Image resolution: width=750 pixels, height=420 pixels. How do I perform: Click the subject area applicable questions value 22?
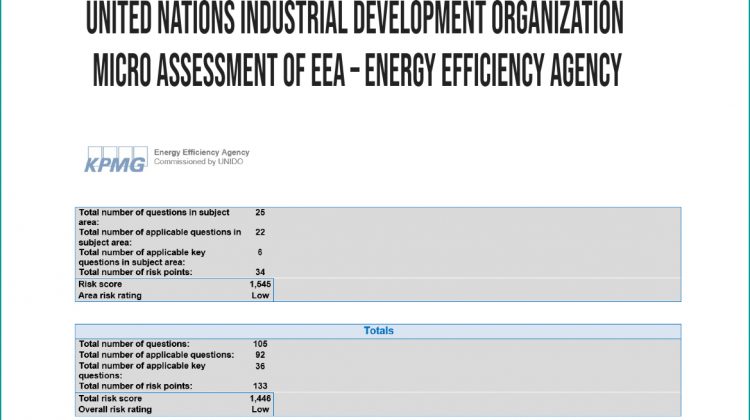pos(260,232)
